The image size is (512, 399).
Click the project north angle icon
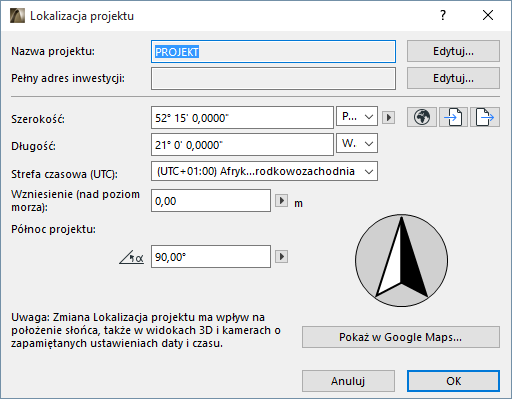point(132,257)
